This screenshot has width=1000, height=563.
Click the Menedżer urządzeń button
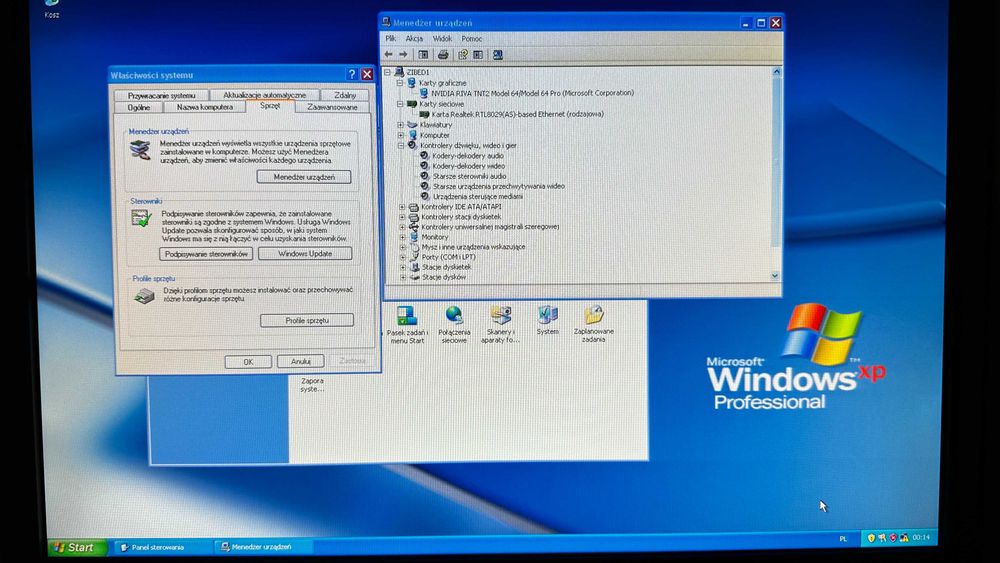click(x=304, y=177)
